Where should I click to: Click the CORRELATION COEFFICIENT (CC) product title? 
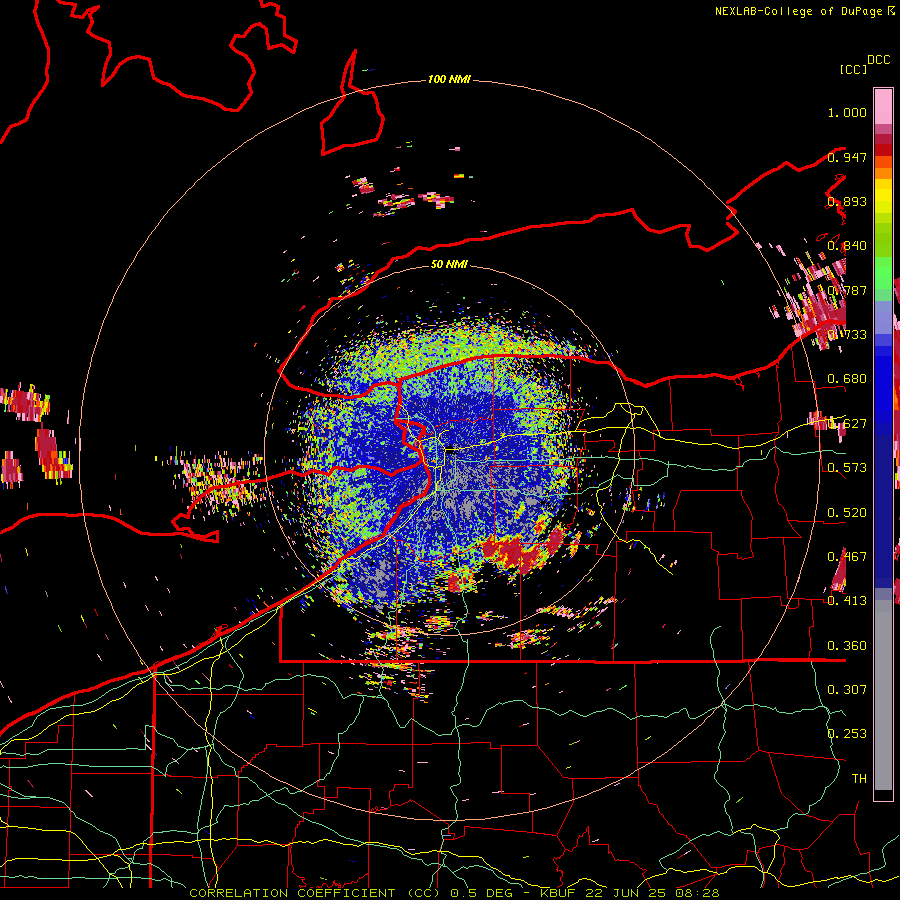tap(317, 893)
